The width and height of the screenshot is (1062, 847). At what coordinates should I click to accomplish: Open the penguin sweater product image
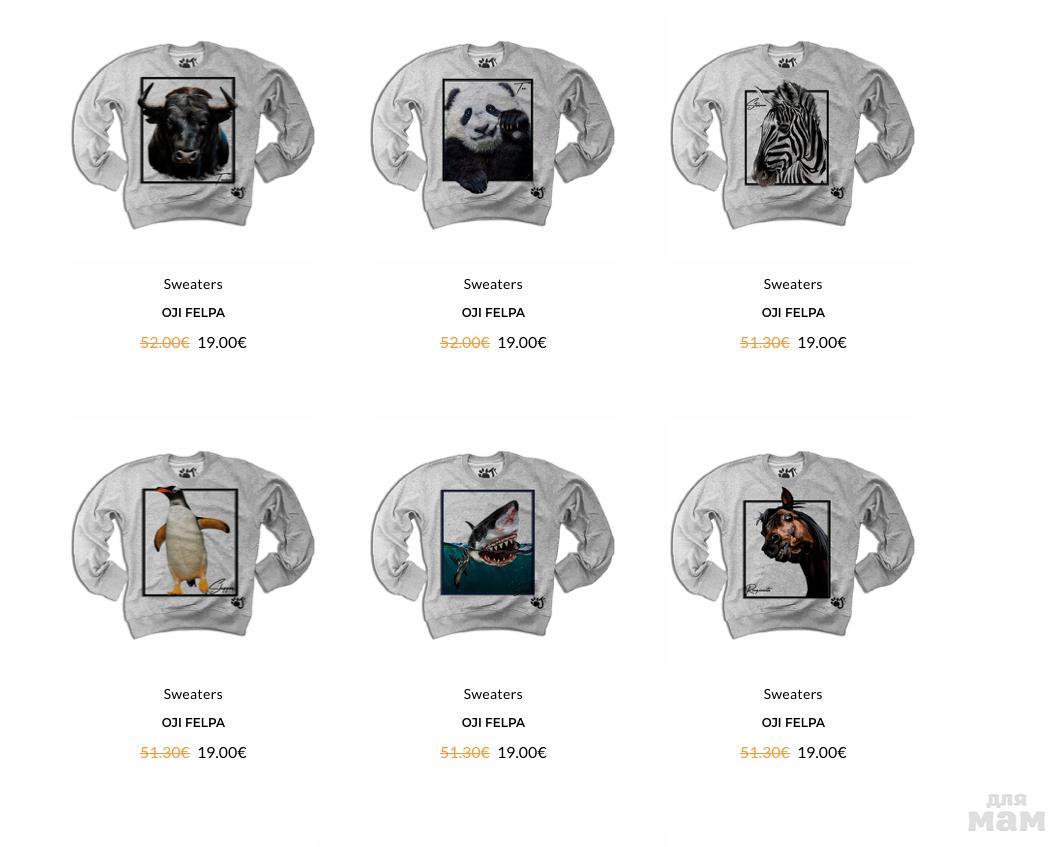click(x=193, y=545)
